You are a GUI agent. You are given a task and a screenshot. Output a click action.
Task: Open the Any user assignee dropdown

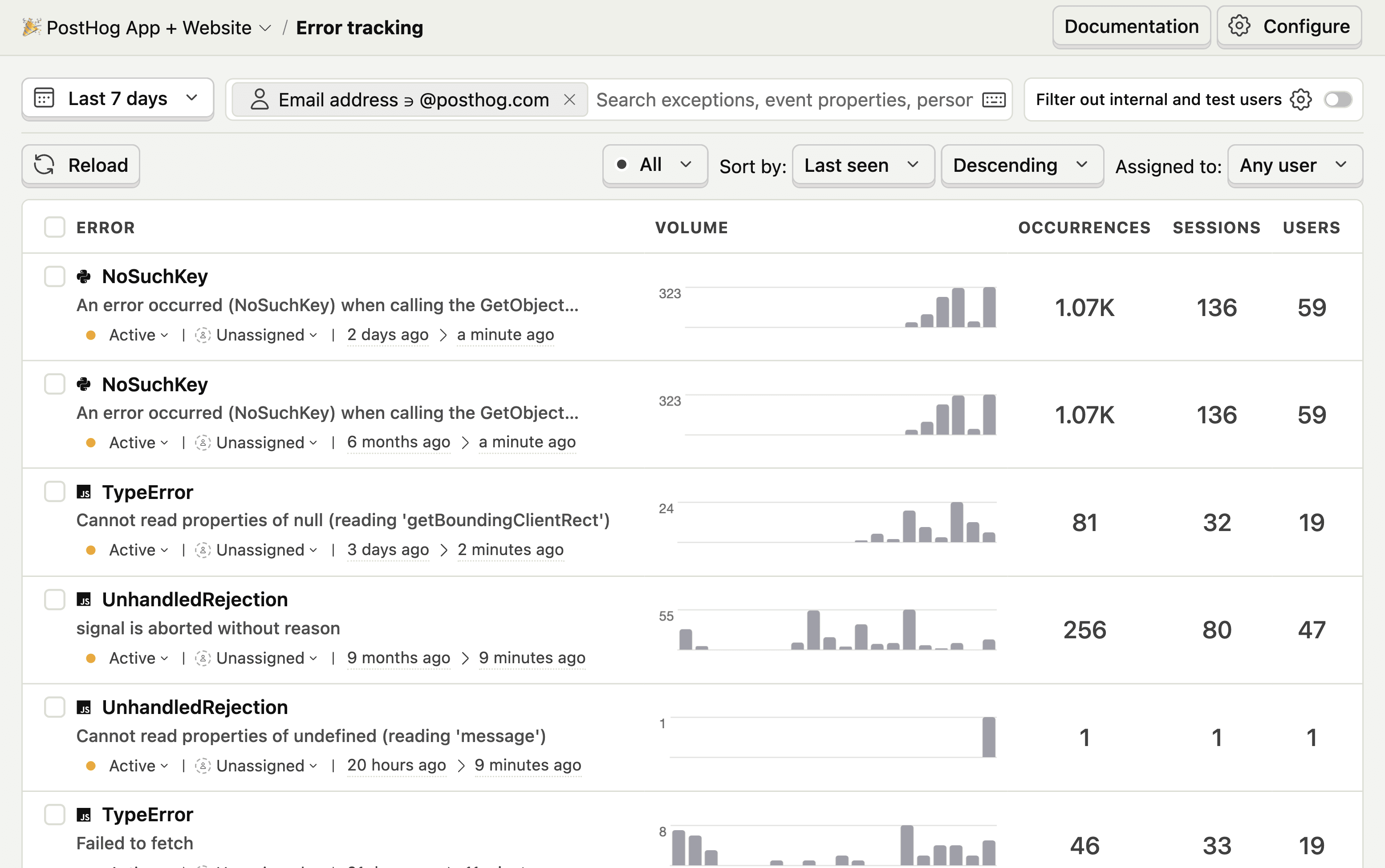(1295, 165)
